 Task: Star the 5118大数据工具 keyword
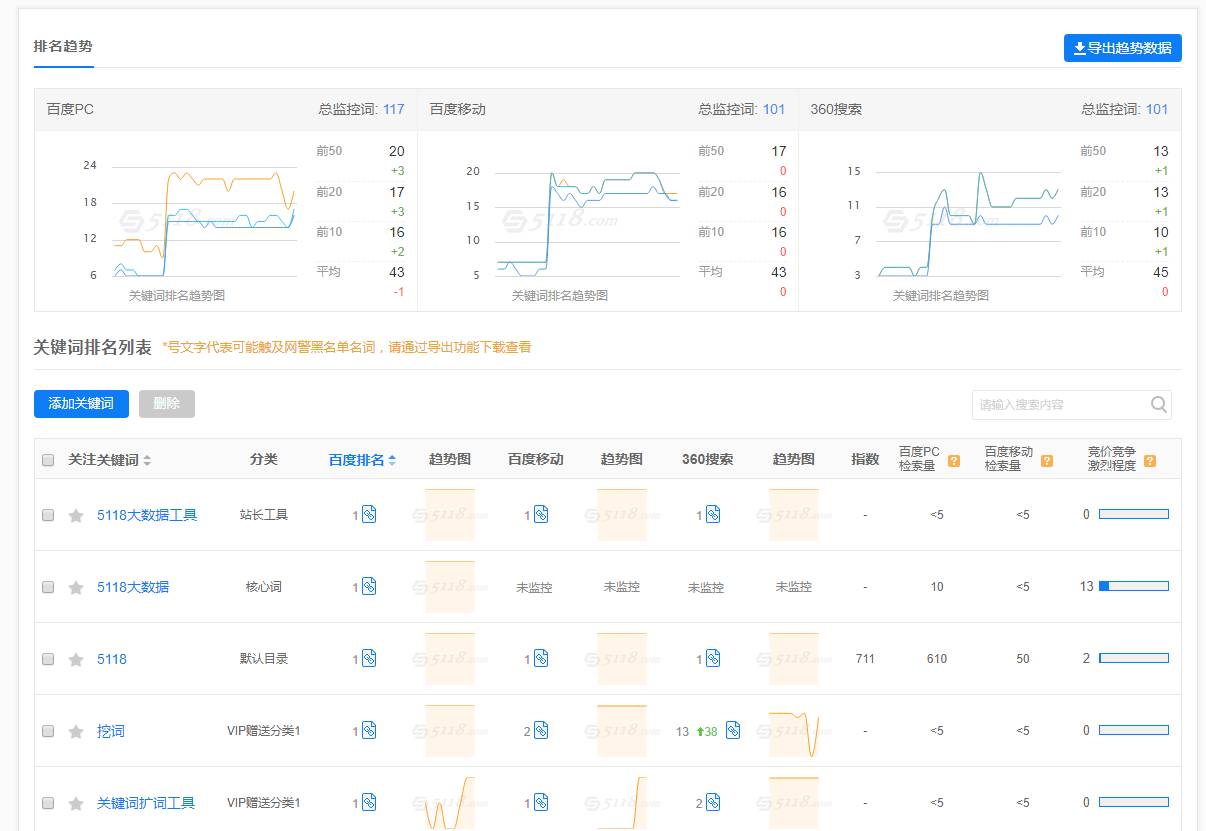(75, 516)
